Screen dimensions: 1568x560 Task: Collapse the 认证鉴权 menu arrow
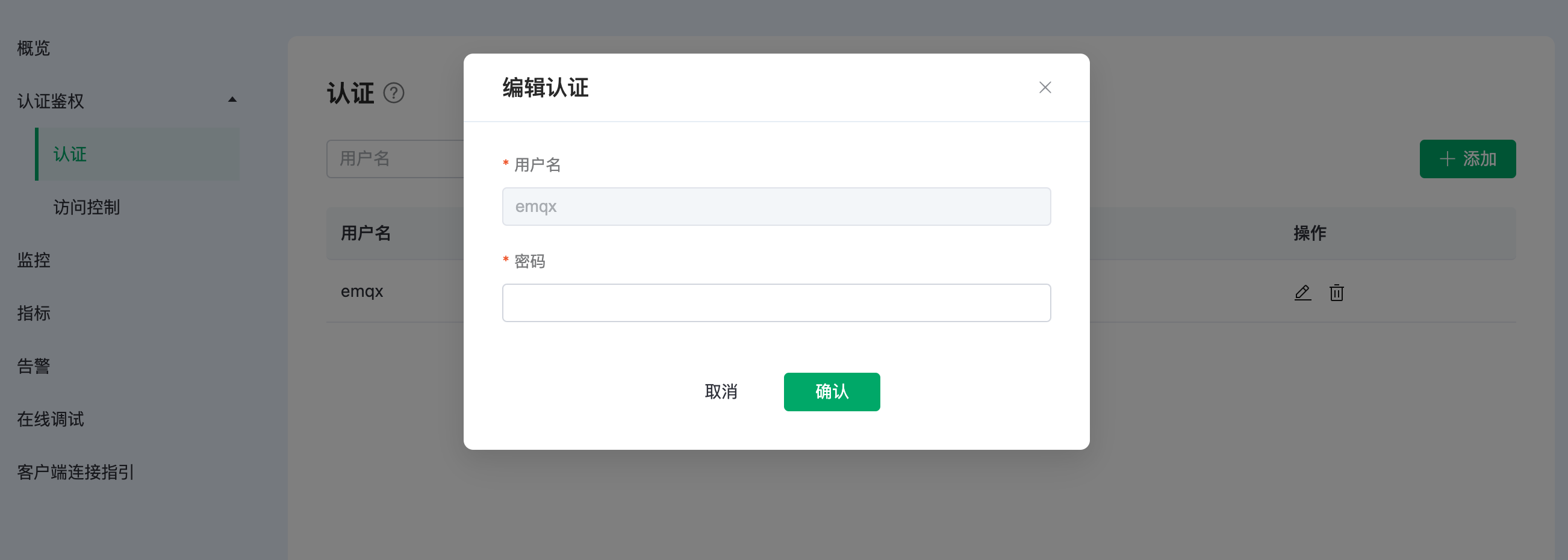click(232, 100)
